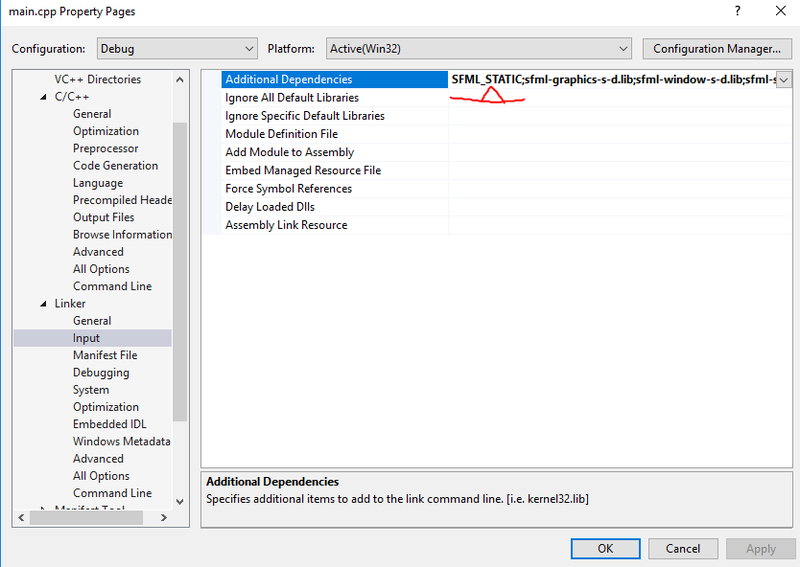The width and height of the screenshot is (800, 567).
Task: Select Embed Managed Resource File property
Action: 303,170
